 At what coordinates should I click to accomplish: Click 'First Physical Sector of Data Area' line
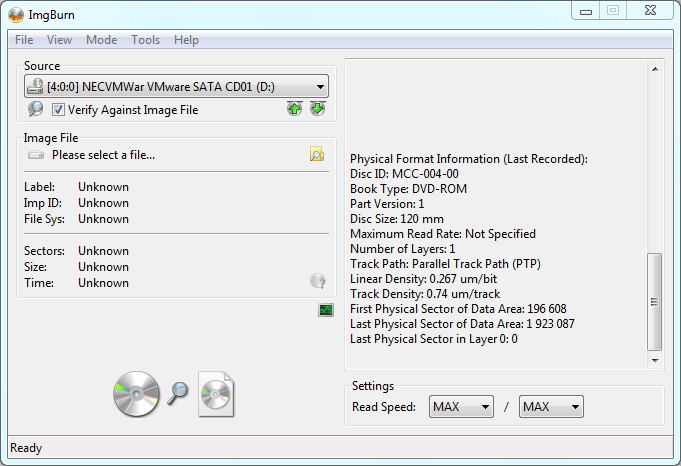click(458, 309)
